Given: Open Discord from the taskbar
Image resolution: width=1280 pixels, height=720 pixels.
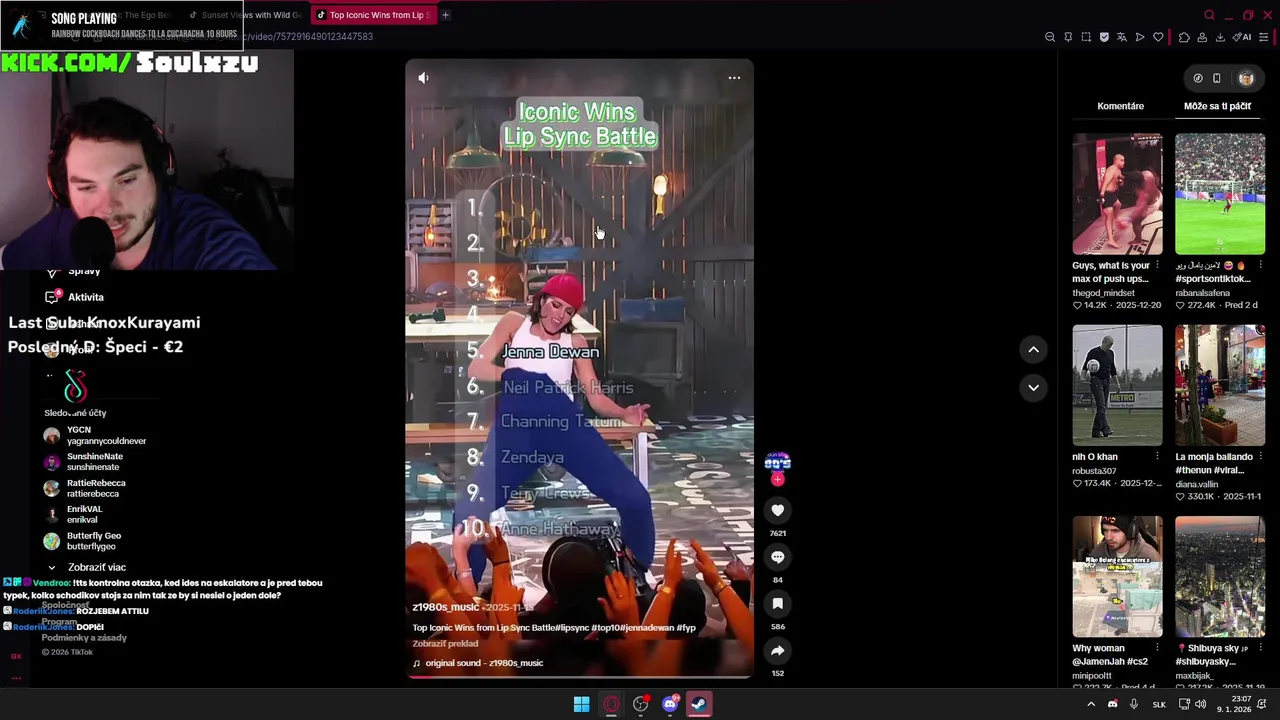Looking at the screenshot, I should coord(670,704).
